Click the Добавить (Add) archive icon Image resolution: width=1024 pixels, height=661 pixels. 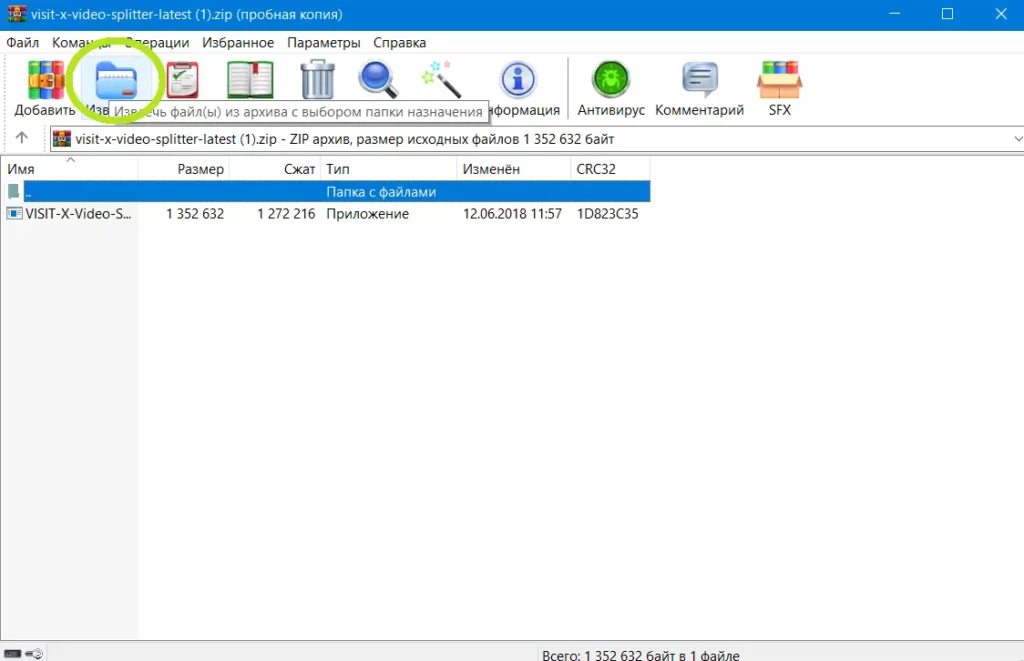click(x=45, y=80)
